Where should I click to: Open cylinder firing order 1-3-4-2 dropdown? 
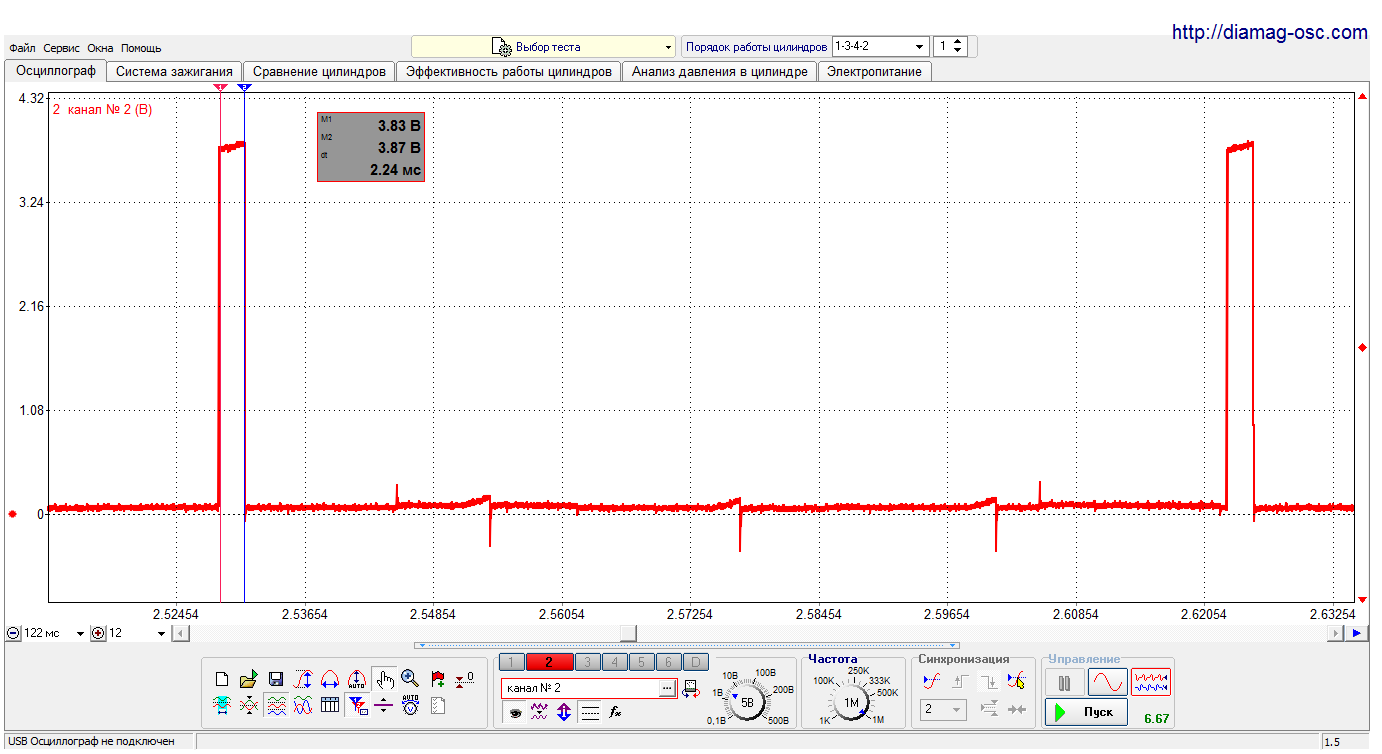pyautogui.click(x=879, y=47)
